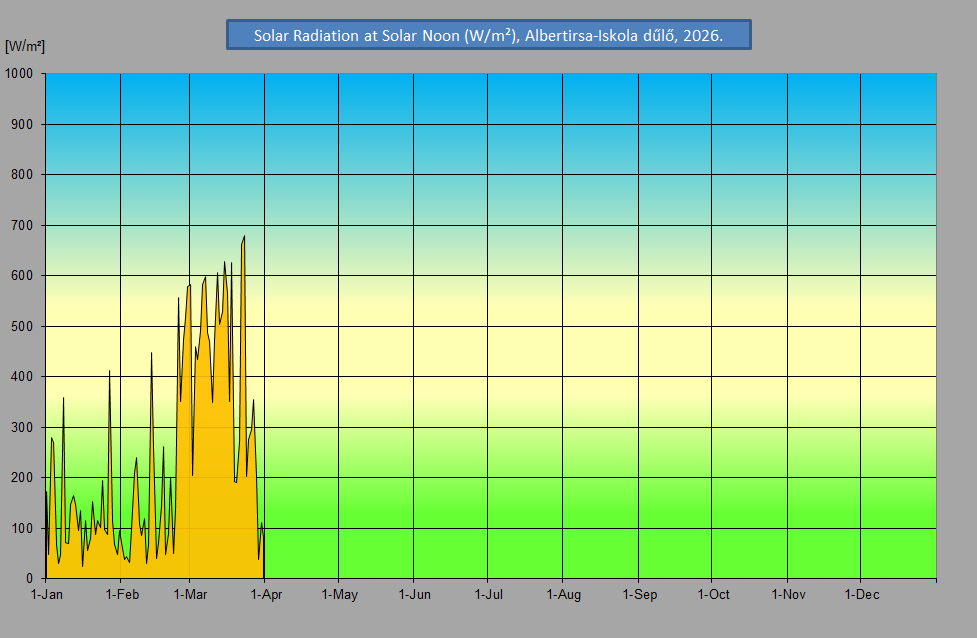The width and height of the screenshot is (977, 638).
Task: Click the 1000 y-axis tick label
Action: 19,74
